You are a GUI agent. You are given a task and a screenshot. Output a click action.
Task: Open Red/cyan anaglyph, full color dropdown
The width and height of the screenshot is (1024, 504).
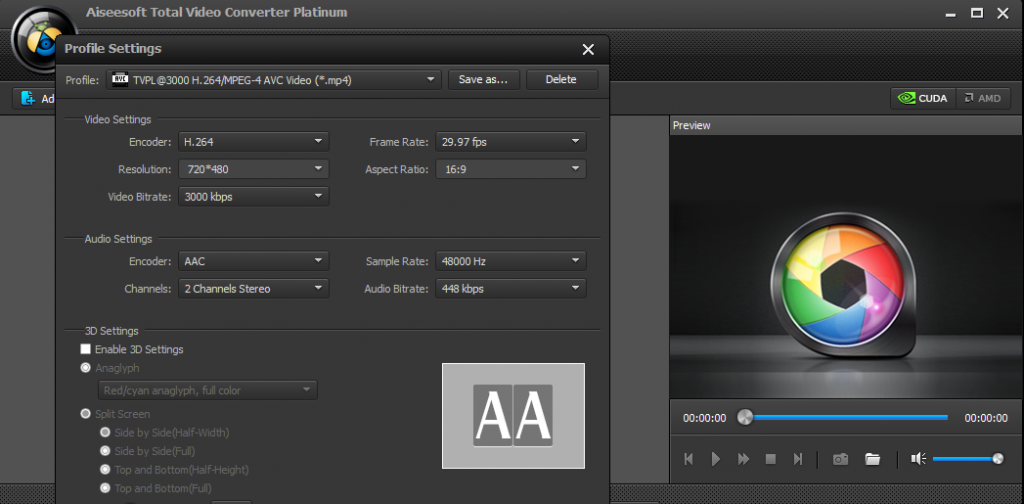207,390
